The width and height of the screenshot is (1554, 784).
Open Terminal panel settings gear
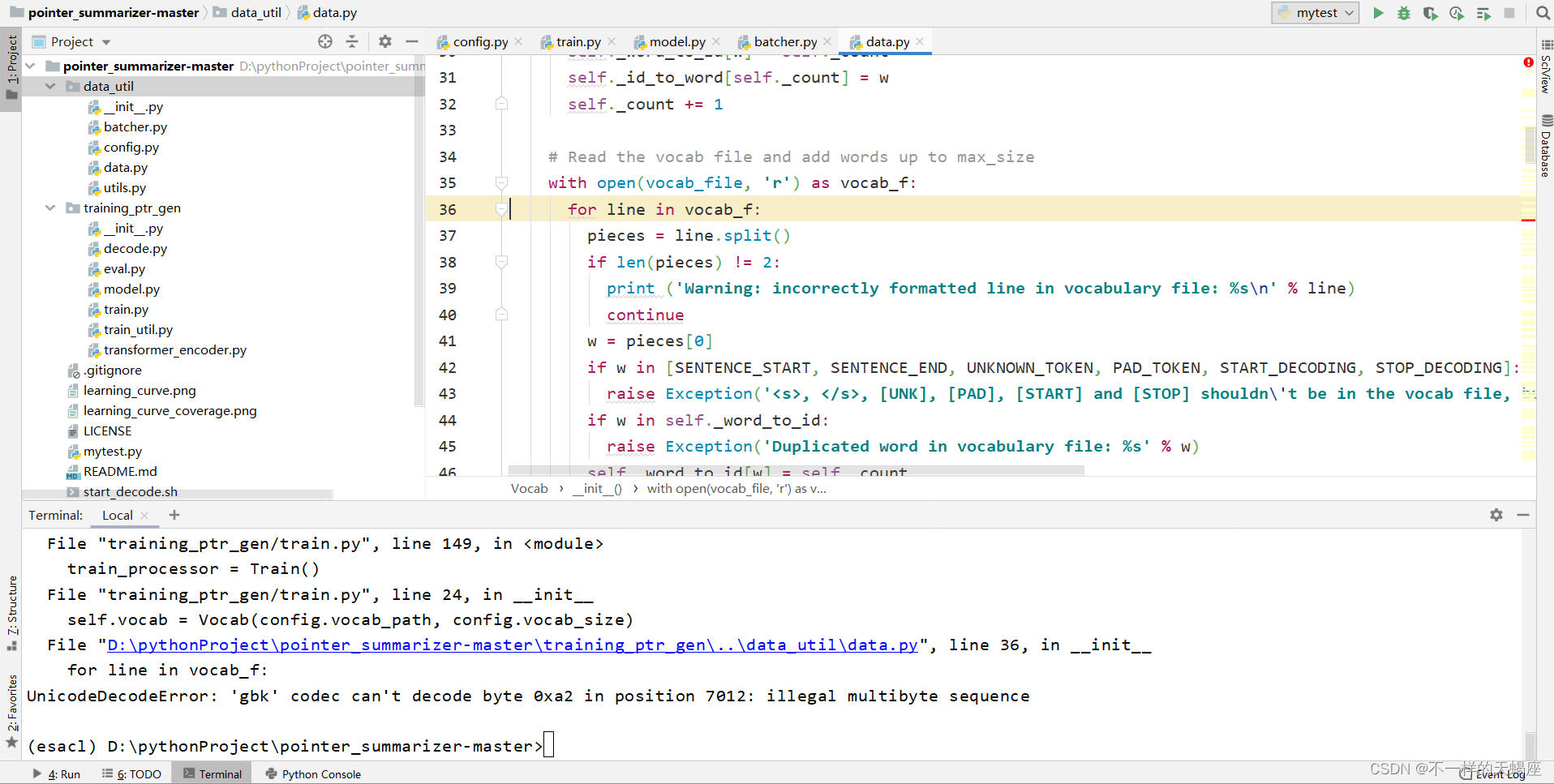[1496, 515]
